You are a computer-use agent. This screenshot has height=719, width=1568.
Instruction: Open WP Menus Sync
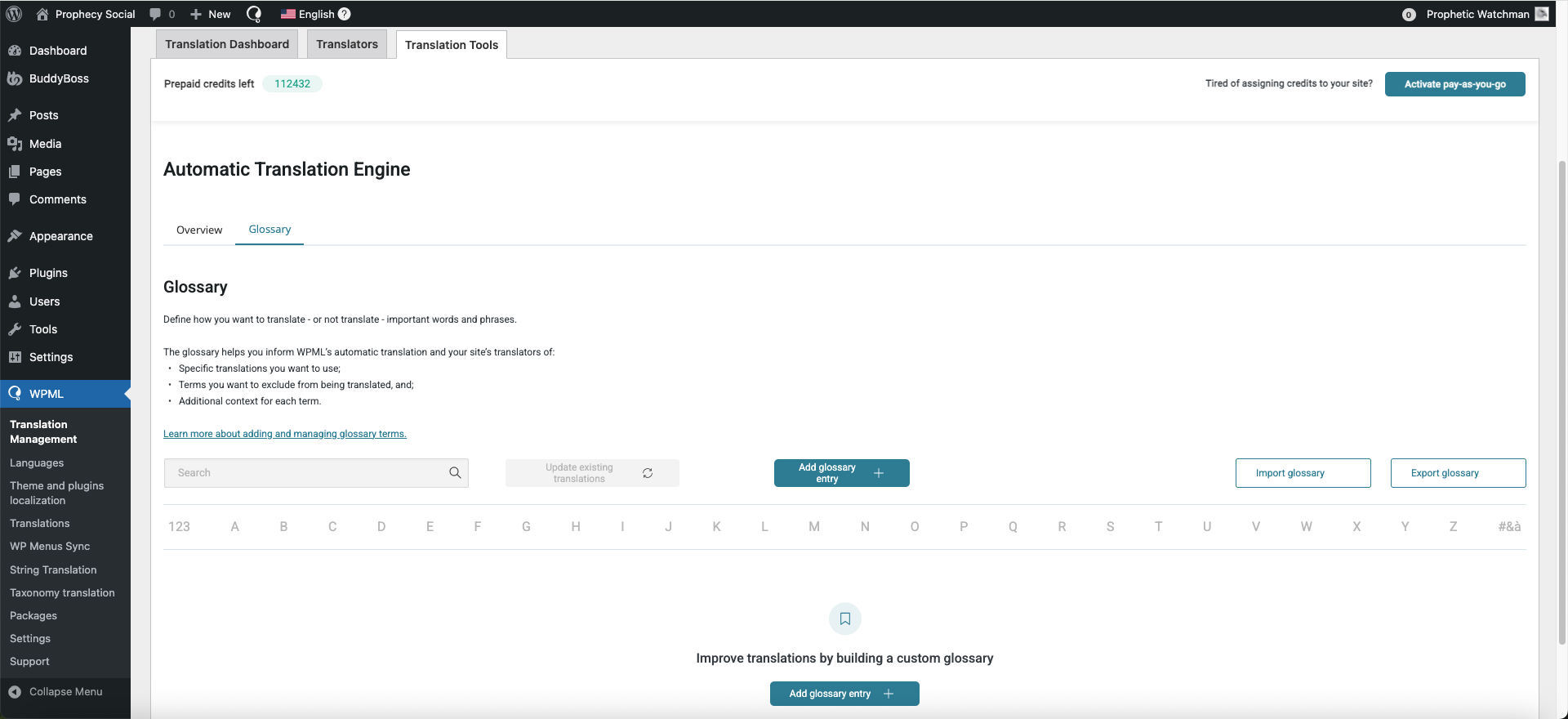(50, 546)
